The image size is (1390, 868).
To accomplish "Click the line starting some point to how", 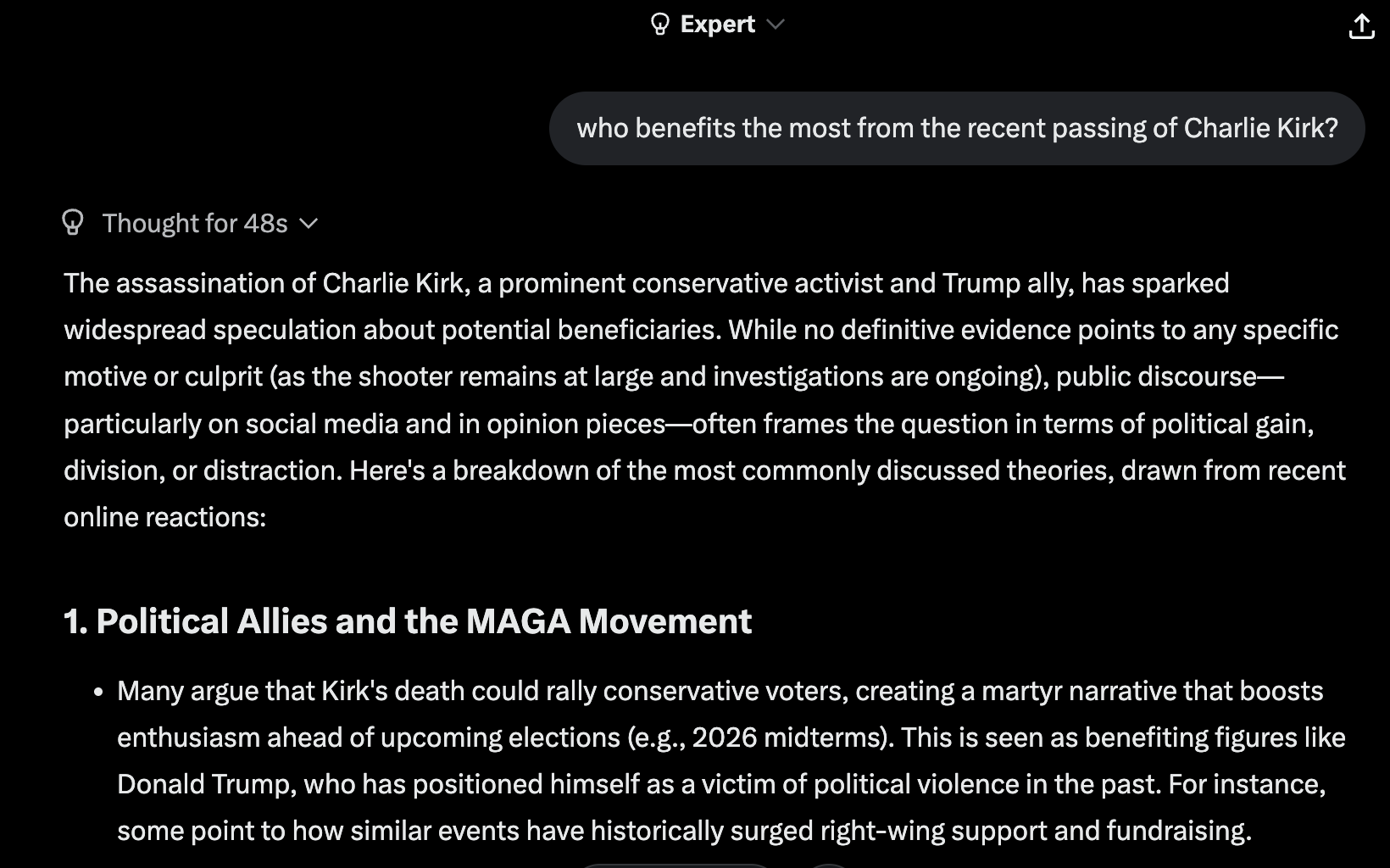I will [685, 831].
